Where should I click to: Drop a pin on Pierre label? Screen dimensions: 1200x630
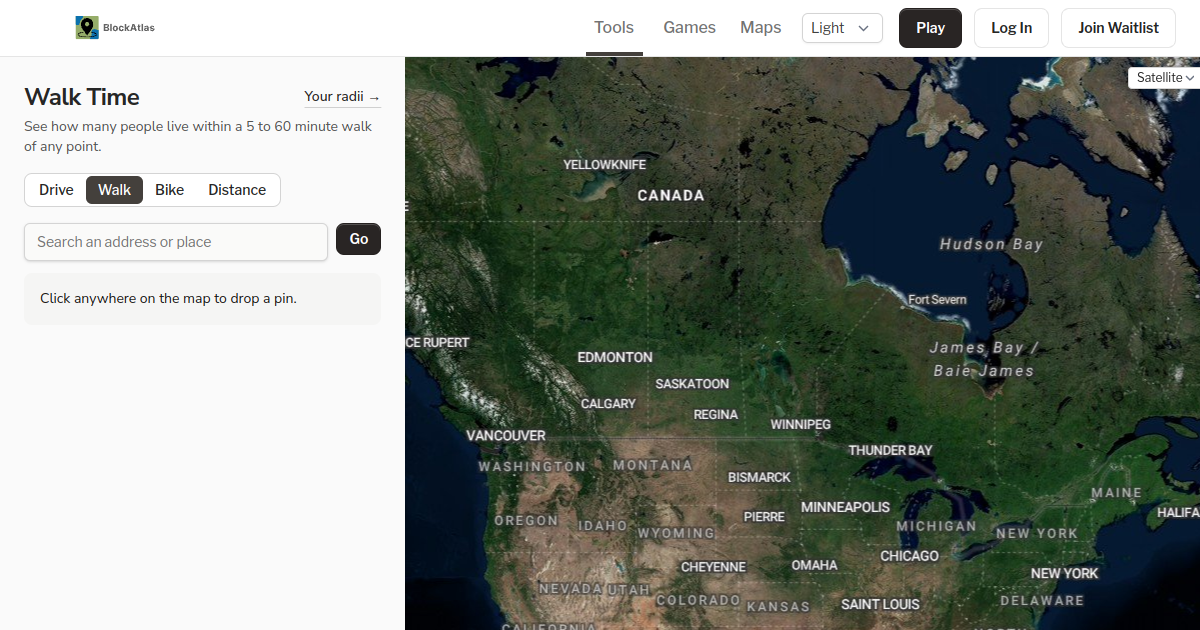[x=764, y=517]
